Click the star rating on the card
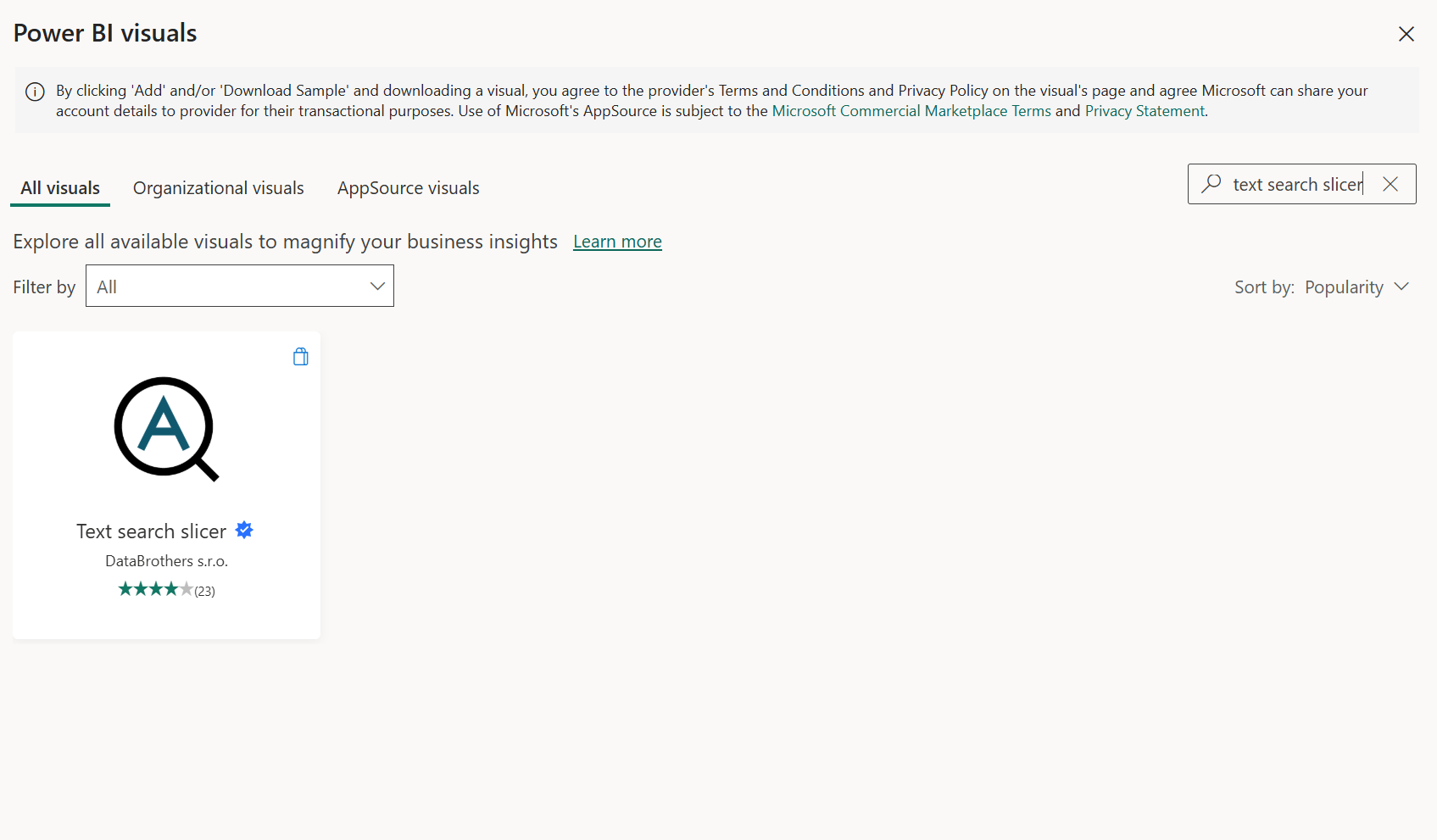The width and height of the screenshot is (1437, 840). (155, 589)
